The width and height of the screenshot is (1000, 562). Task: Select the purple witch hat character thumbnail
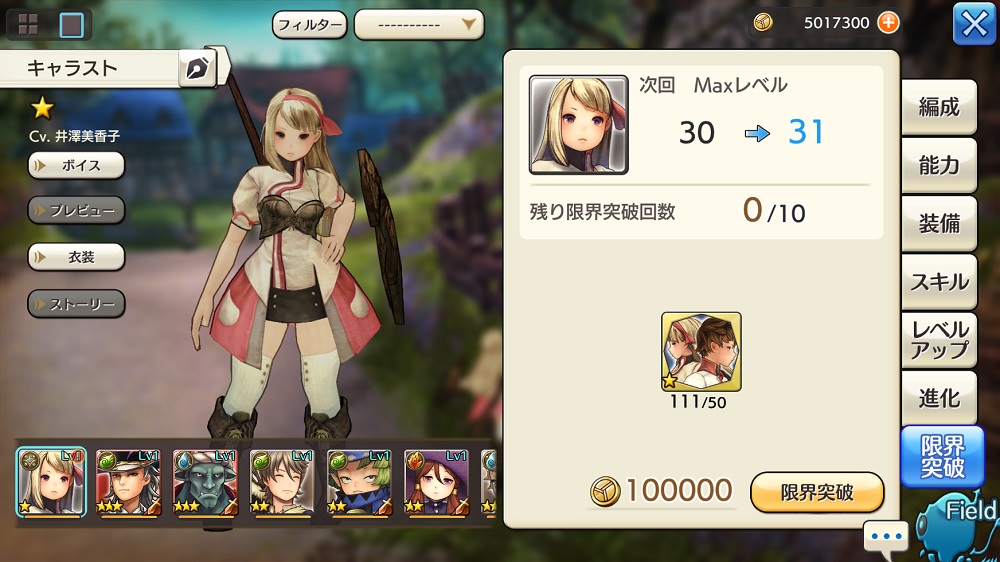(x=436, y=482)
